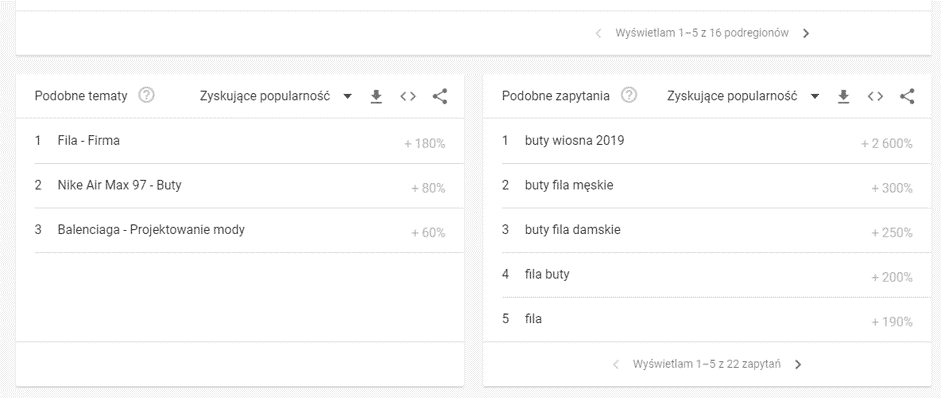This screenshot has width=941, height=398.
Task: Open help for Podobne tematy
Action: point(146,95)
